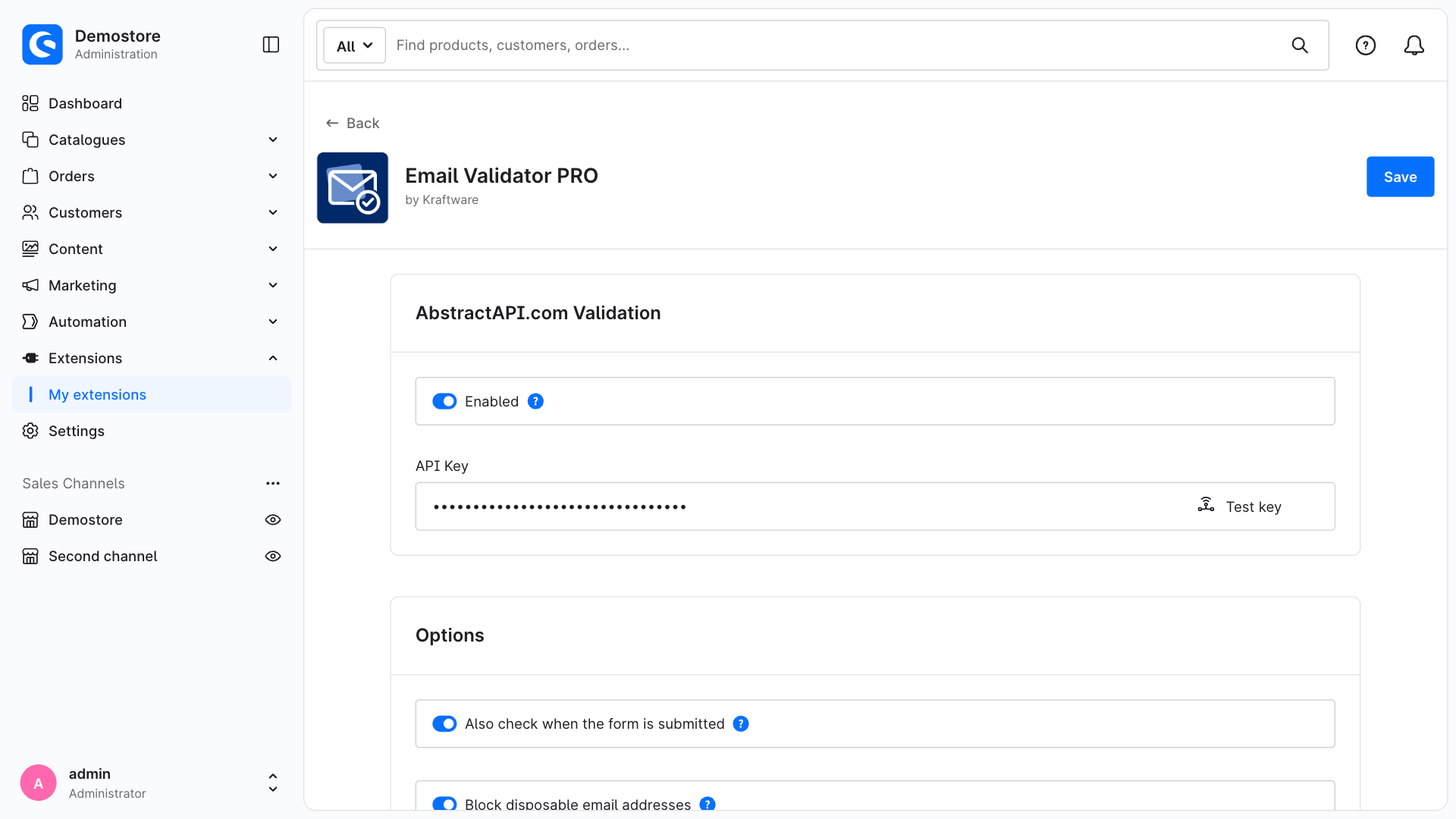The width and height of the screenshot is (1456, 819).
Task: Open the help circle icon
Action: tap(1366, 45)
